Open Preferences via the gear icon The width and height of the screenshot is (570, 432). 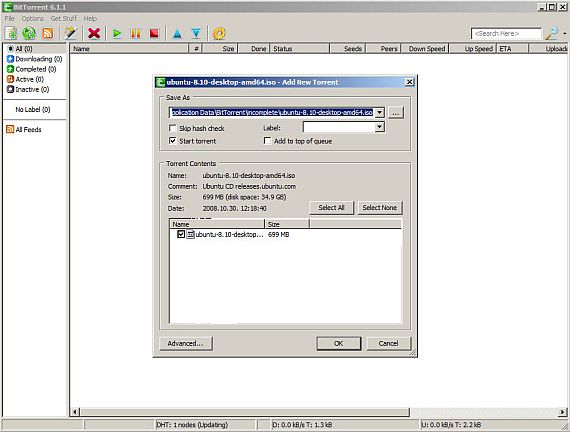[219, 33]
